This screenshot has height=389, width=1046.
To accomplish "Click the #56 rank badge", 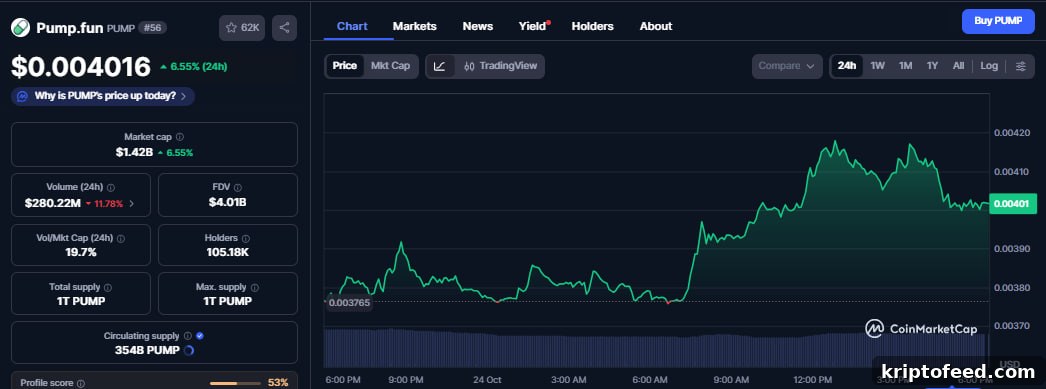I will point(152,27).
